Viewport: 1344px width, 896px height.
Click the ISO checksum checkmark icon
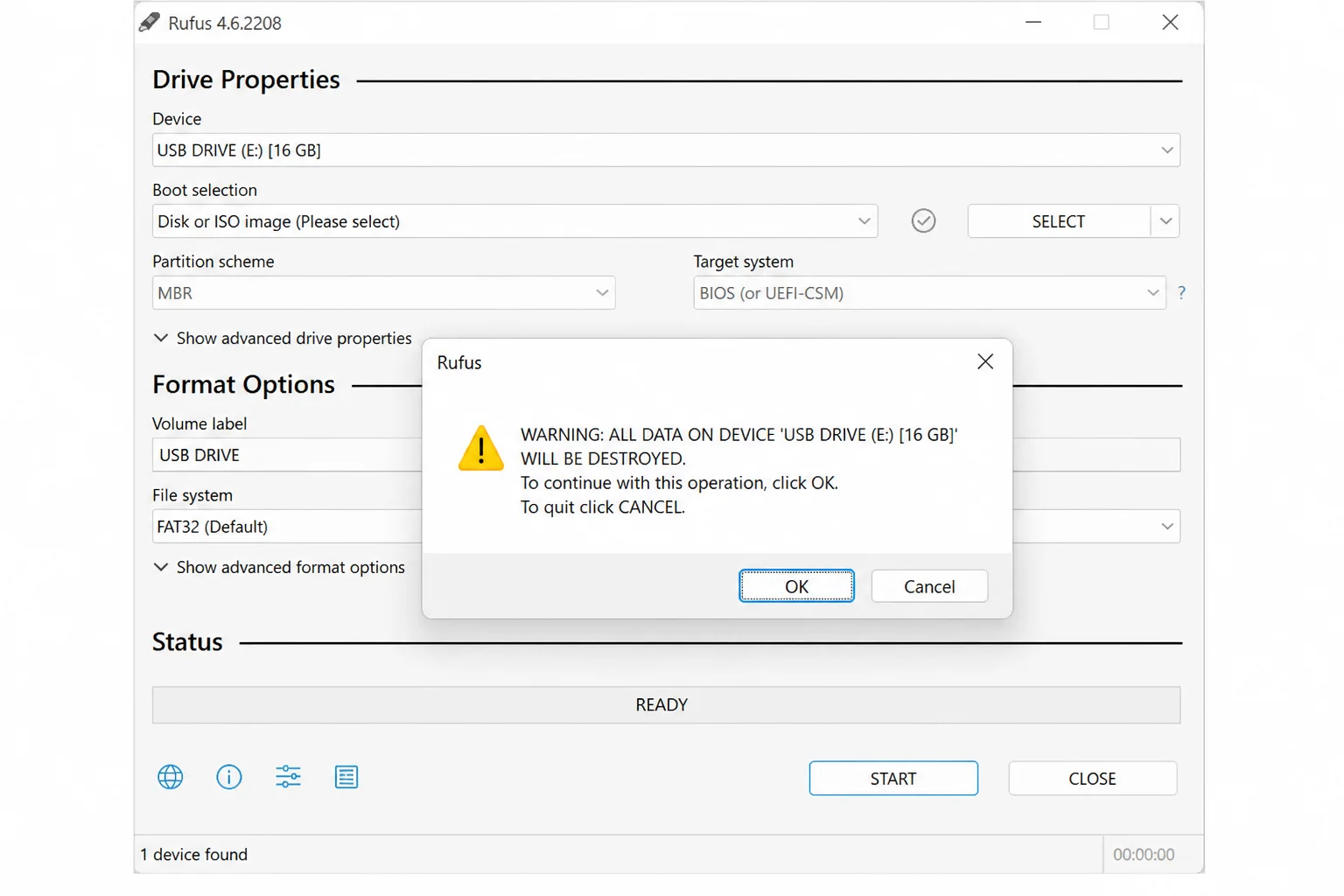tap(923, 220)
